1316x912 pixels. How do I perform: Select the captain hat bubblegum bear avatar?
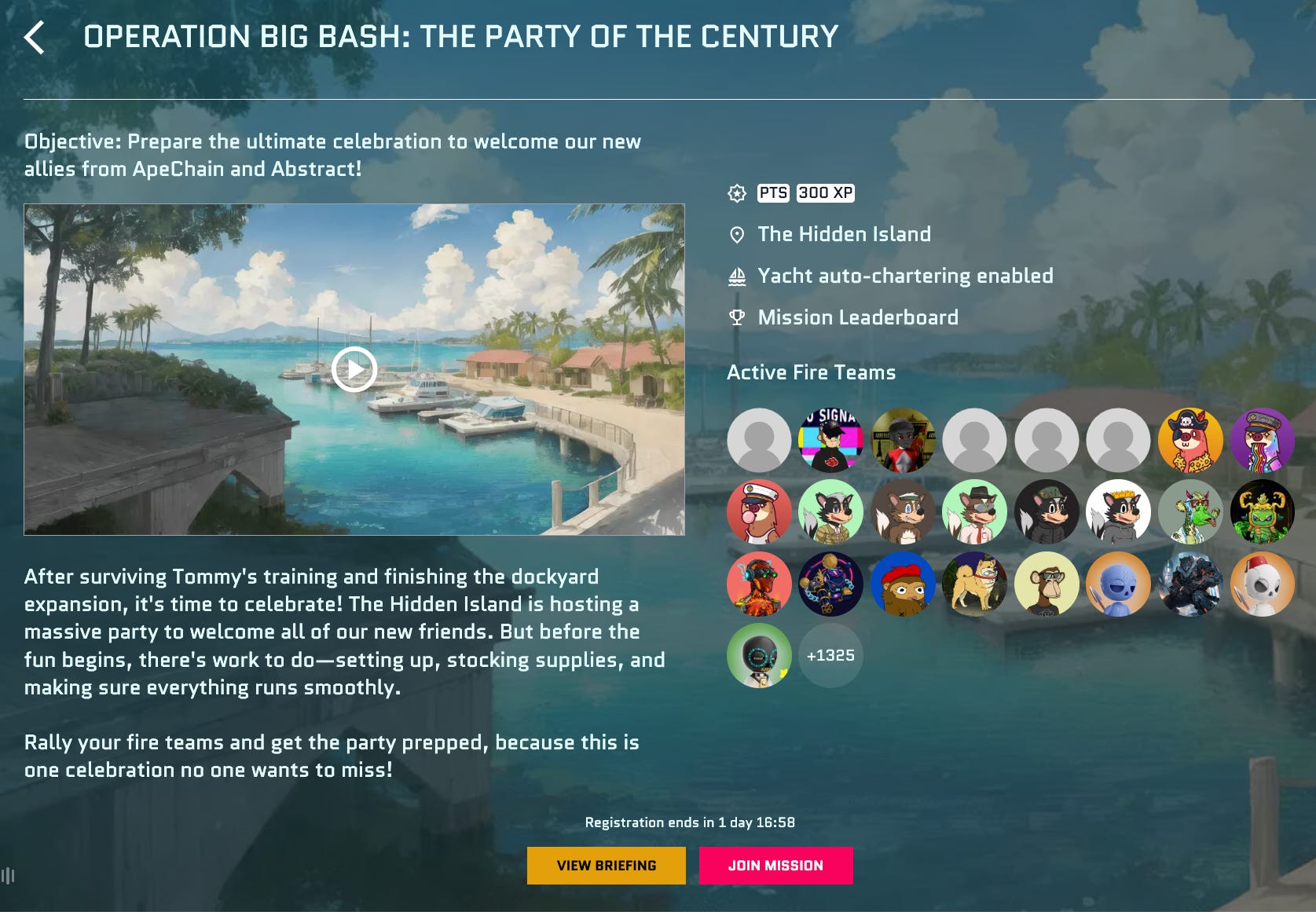759,512
